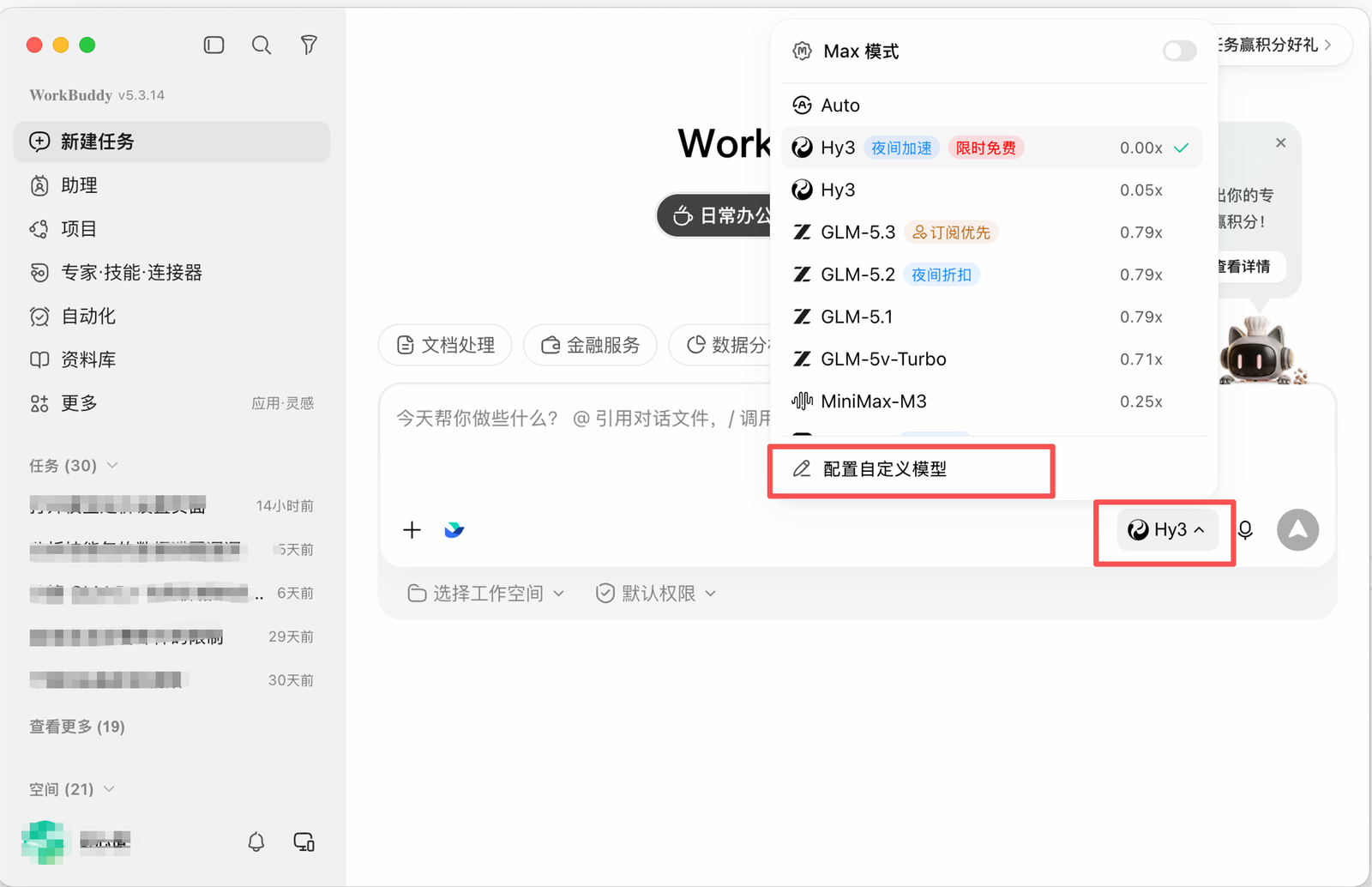
Task: Click the plus attachment icon
Action: 412,530
